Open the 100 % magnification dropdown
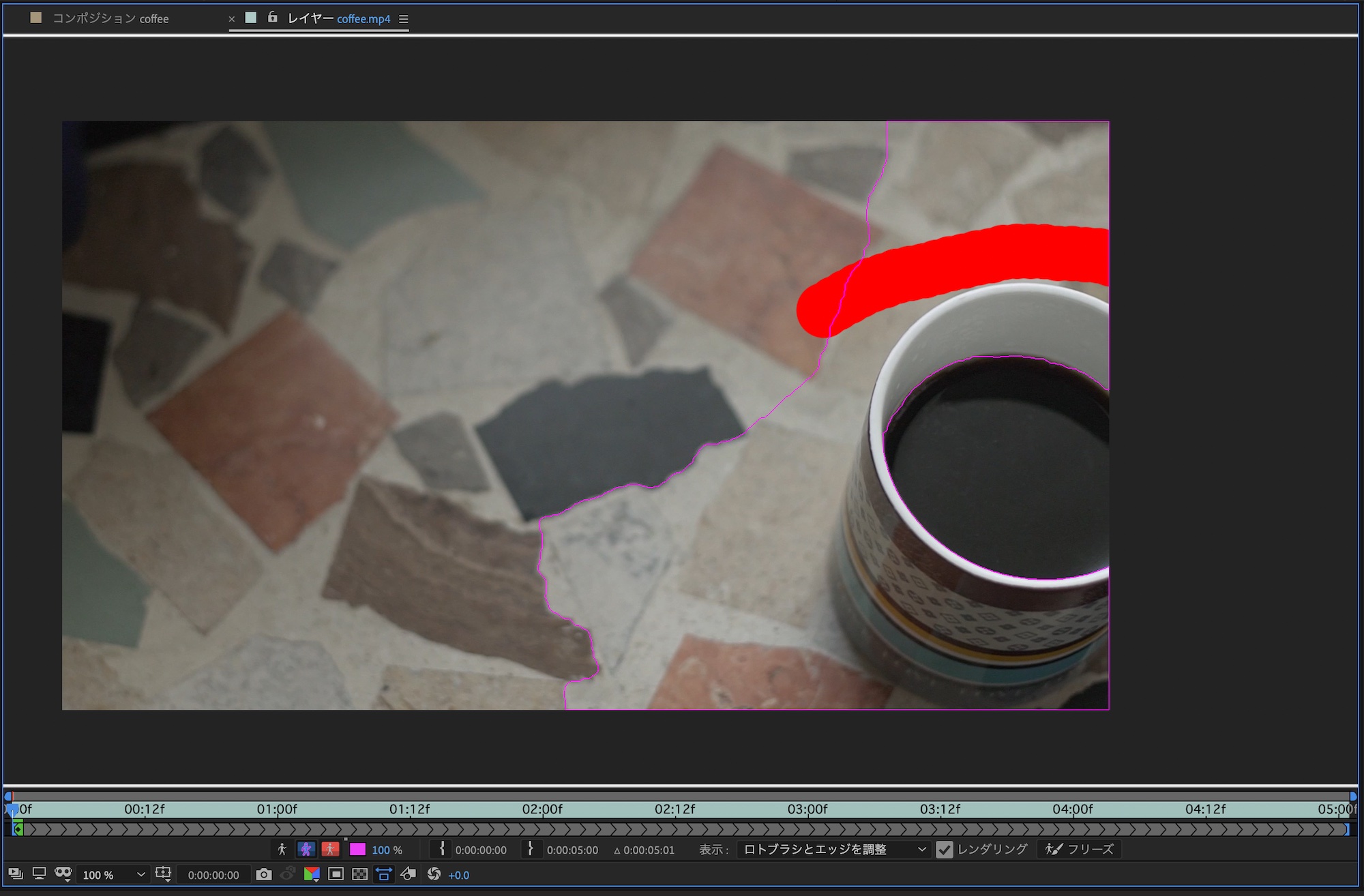The width and height of the screenshot is (1364, 896). (x=113, y=875)
